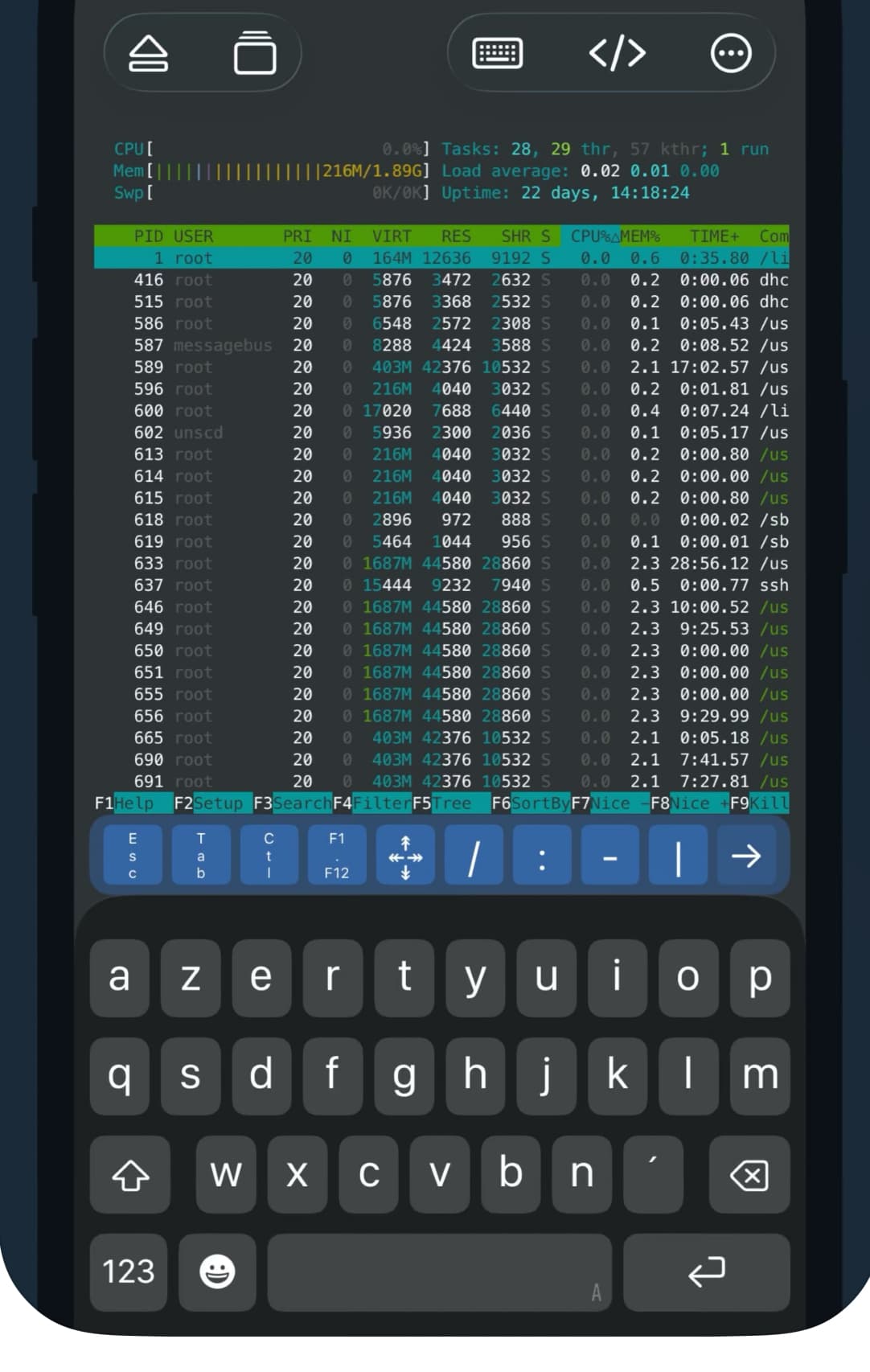Viewport: 870px width, 1372px height.
Task: Open F2 Setup in htop footer
Action: click(209, 803)
